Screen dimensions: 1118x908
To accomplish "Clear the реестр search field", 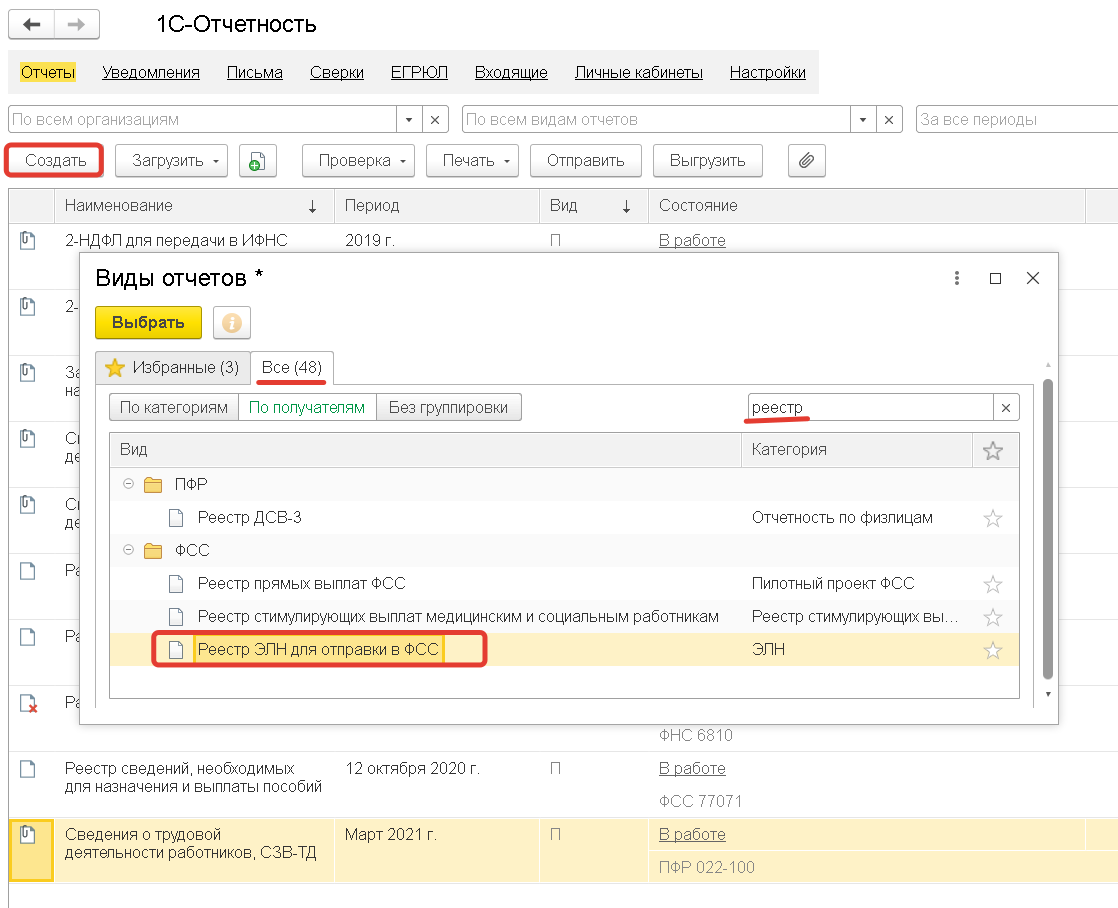I will tap(1006, 408).
